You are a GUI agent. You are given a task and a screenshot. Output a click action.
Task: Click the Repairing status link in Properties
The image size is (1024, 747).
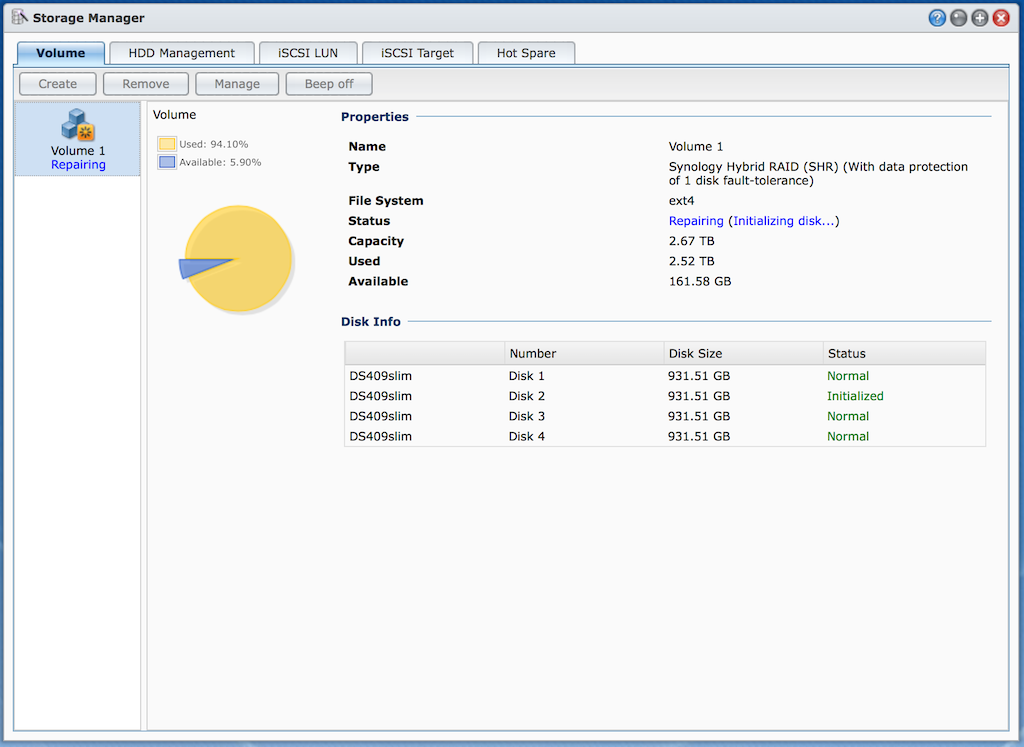click(x=696, y=221)
